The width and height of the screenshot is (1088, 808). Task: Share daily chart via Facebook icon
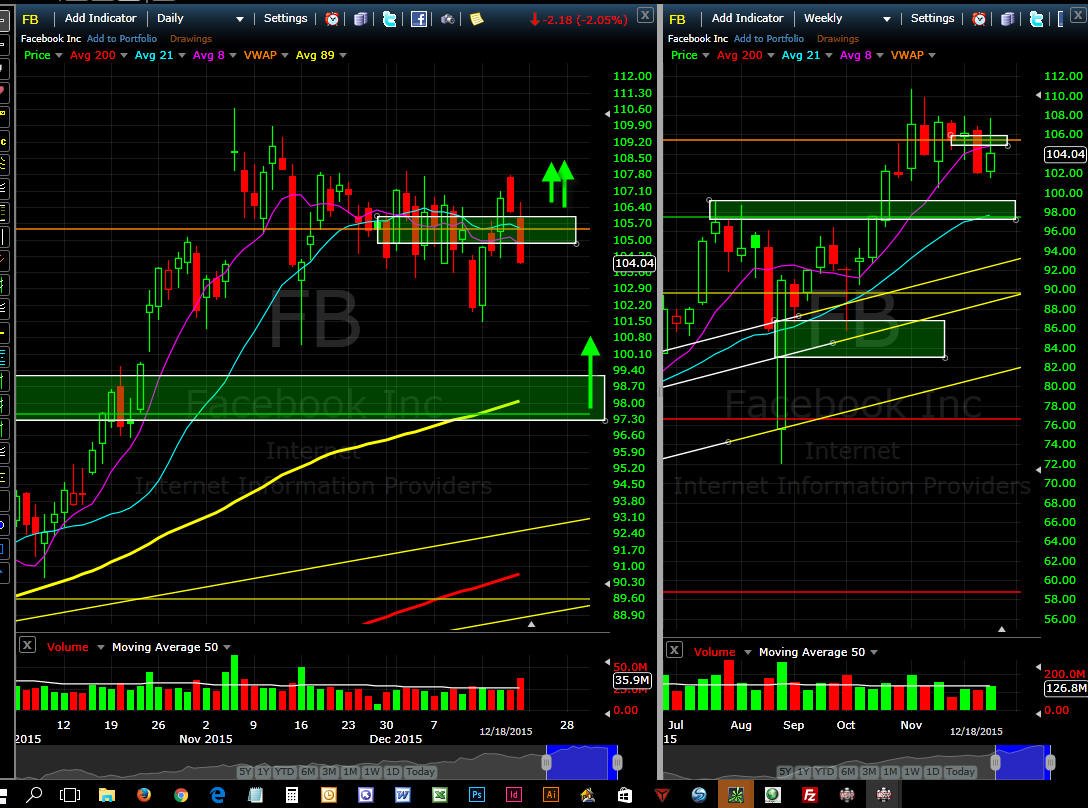pos(419,19)
